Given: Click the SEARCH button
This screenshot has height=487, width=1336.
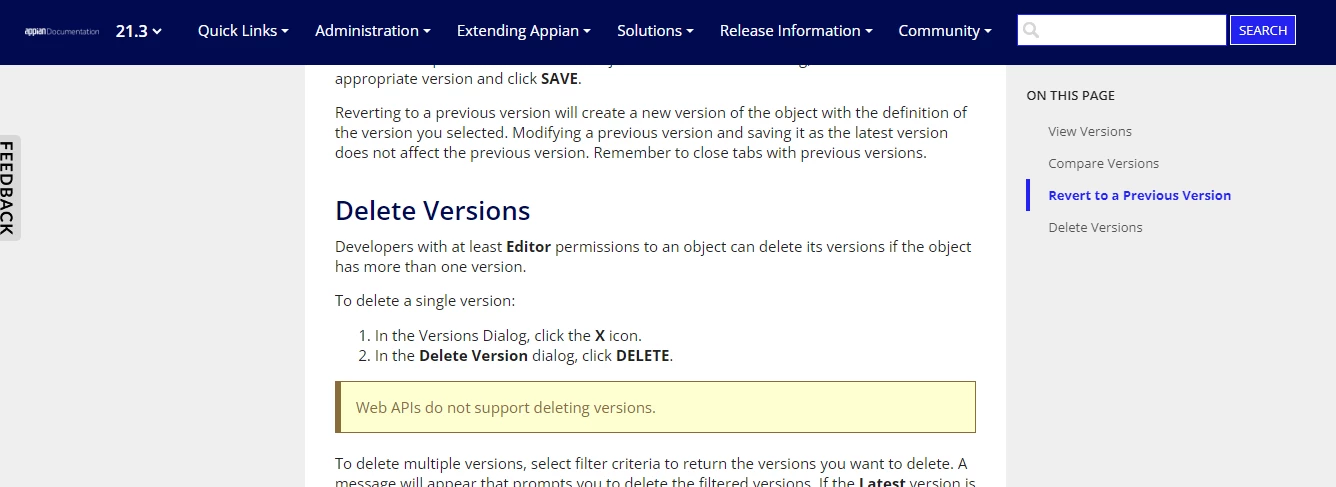Looking at the screenshot, I should point(1262,30).
